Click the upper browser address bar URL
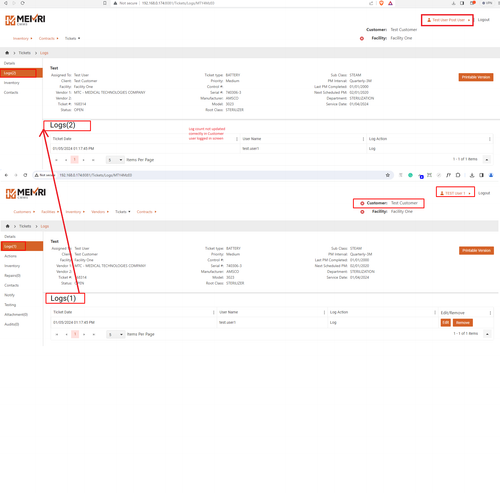Screen dimensions: 500x493 pyautogui.click(x=178, y=3)
